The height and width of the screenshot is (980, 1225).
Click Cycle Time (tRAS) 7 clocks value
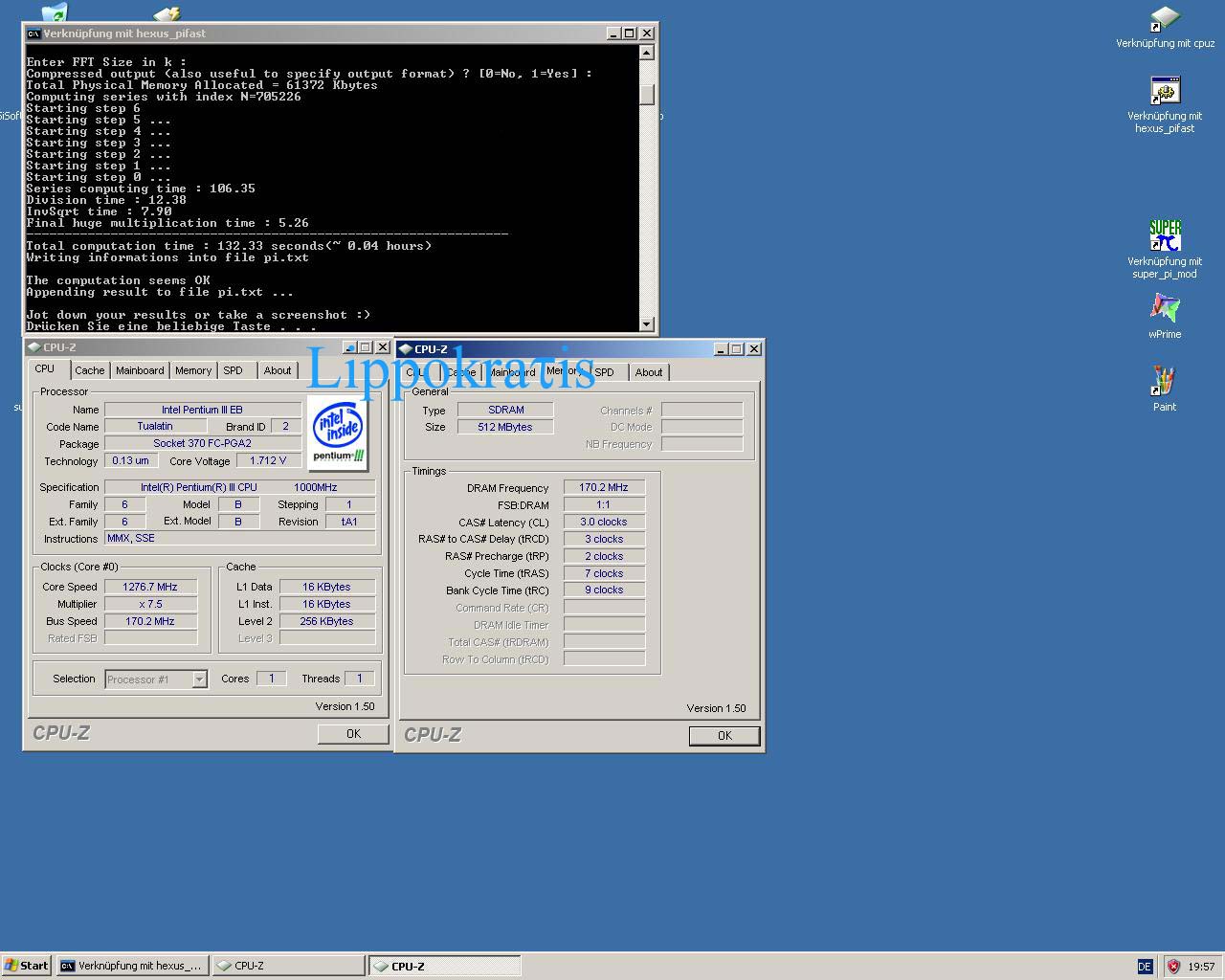[x=604, y=573]
